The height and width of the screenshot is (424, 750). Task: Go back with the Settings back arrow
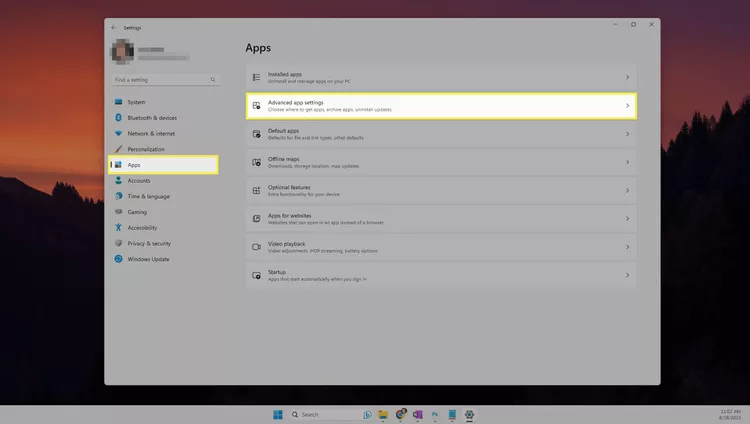click(x=113, y=28)
